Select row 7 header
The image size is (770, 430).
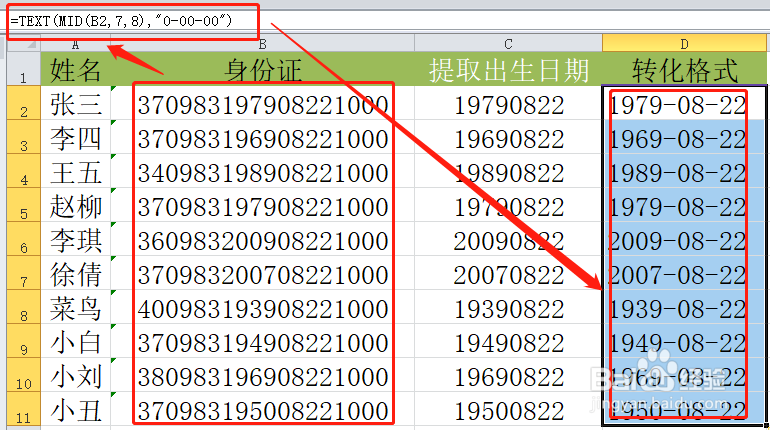pyautogui.click(x=24, y=272)
